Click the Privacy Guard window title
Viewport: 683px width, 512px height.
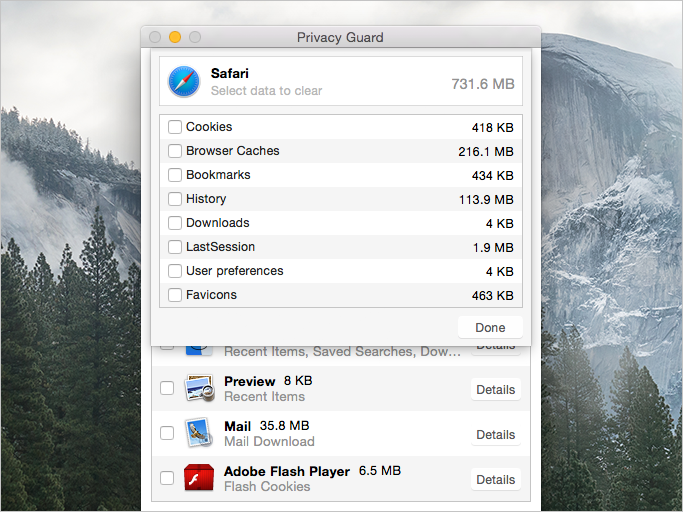click(x=340, y=37)
